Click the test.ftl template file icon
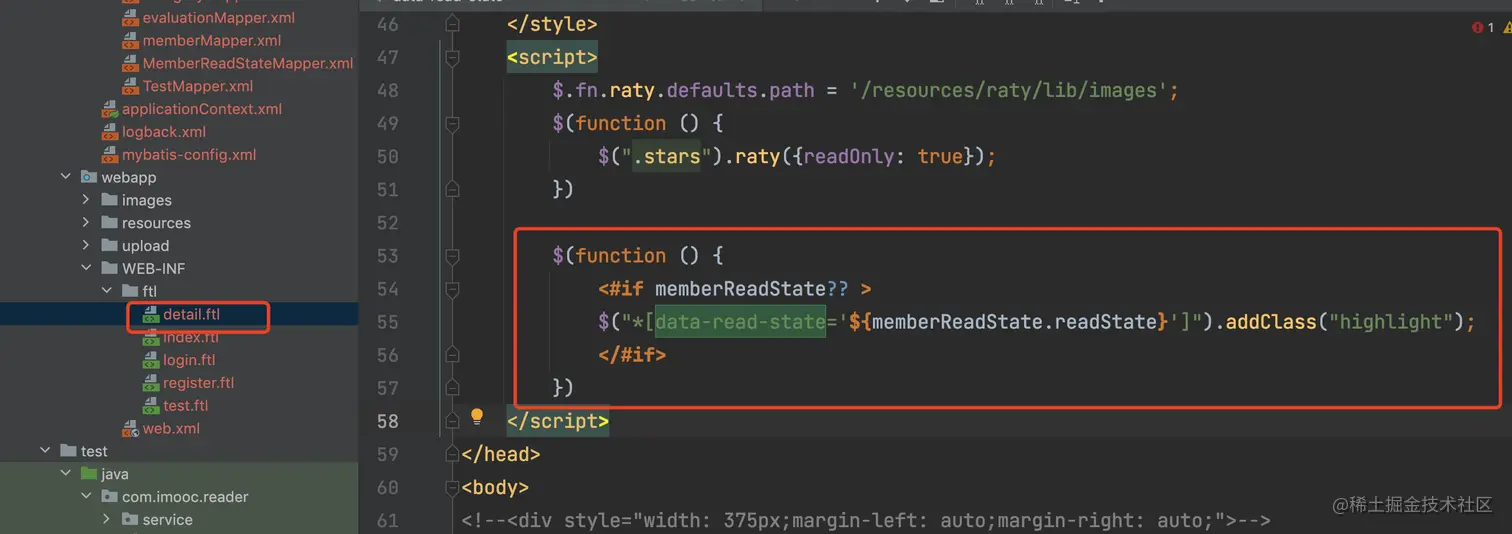The height and width of the screenshot is (534, 1512). 150,406
